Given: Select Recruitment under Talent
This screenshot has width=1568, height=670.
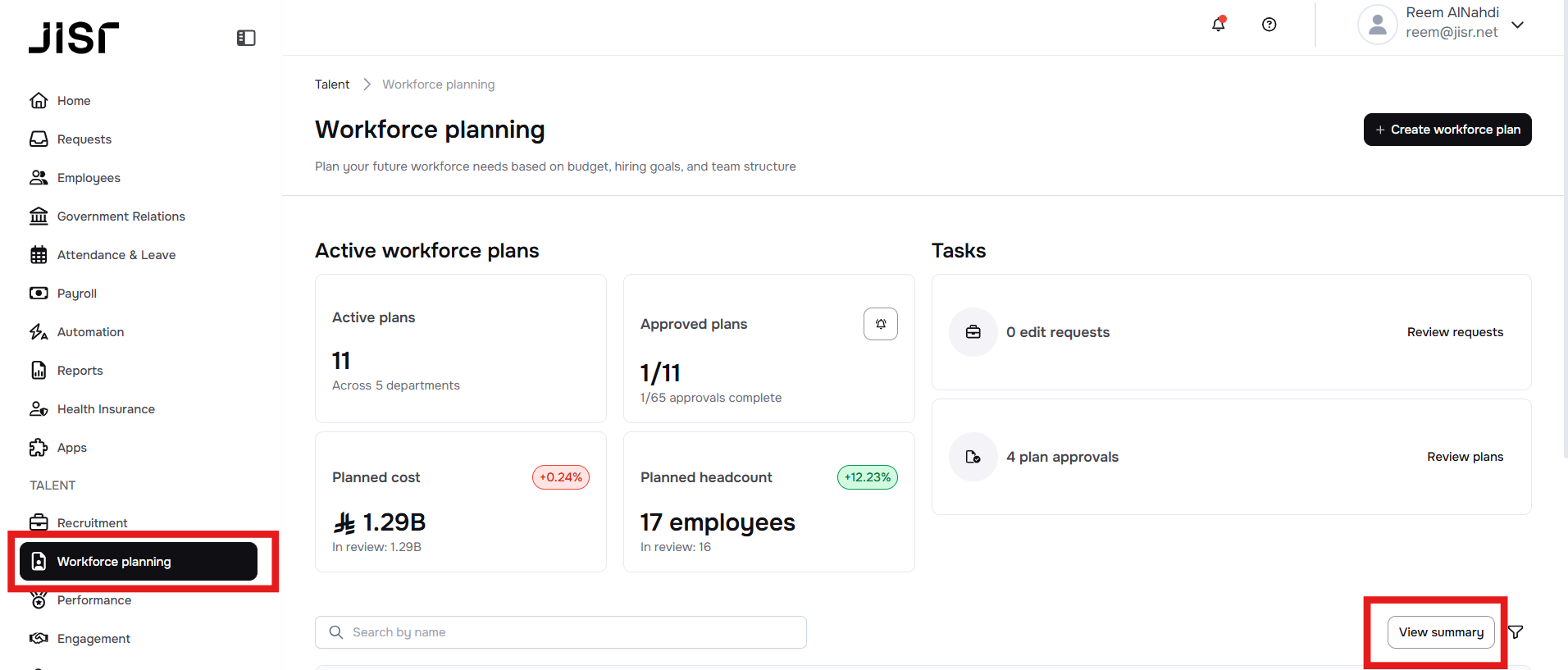Looking at the screenshot, I should pyautogui.click(x=92, y=523).
